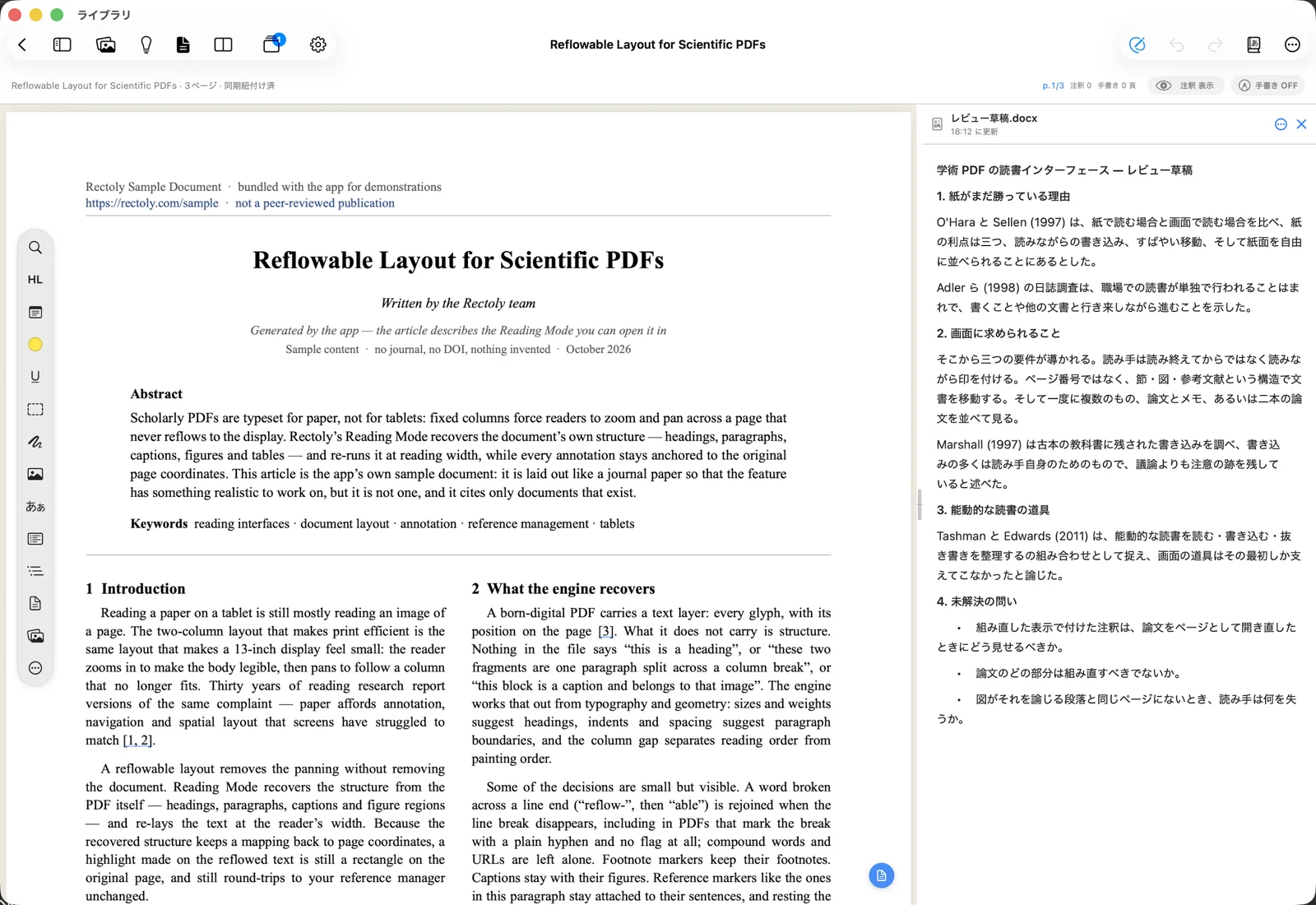Follow the [3] citation link
Image resolution: width=1316 pixels, height=905 pixels.
coord(605,631)
